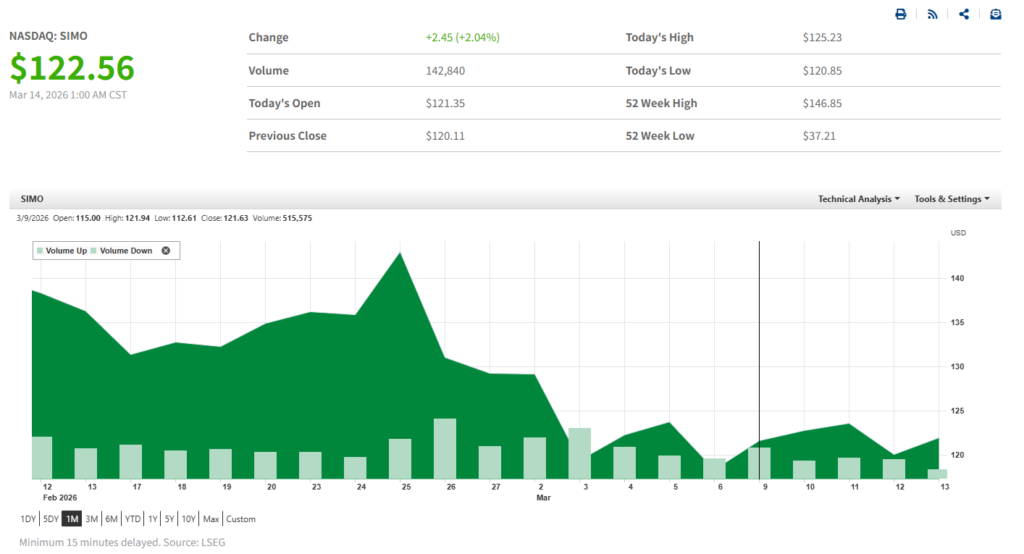This screenshot has height=554, width=1024.
Task: Show year-to-date with YTD
Action: click(132, 519)
